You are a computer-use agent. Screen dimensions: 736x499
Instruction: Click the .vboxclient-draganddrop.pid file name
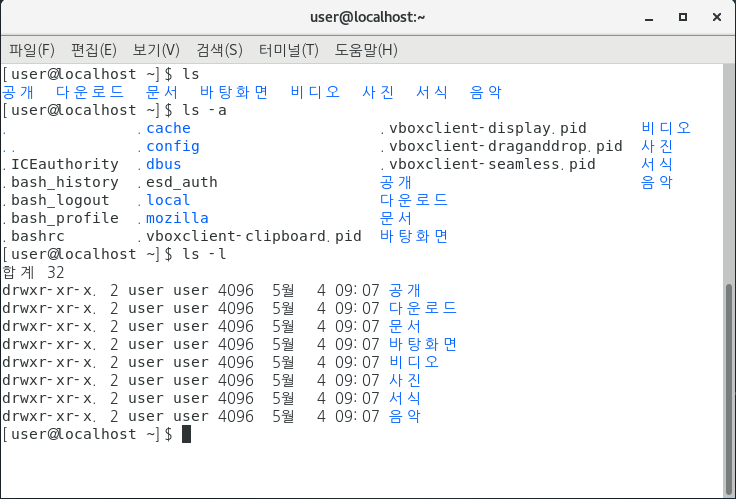click(x=501, y=146)
